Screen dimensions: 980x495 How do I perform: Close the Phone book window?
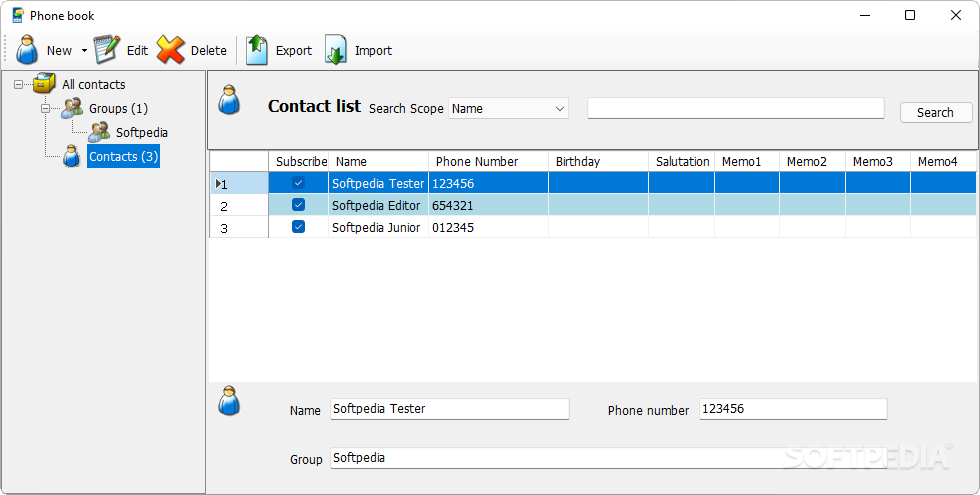(956, 15)
